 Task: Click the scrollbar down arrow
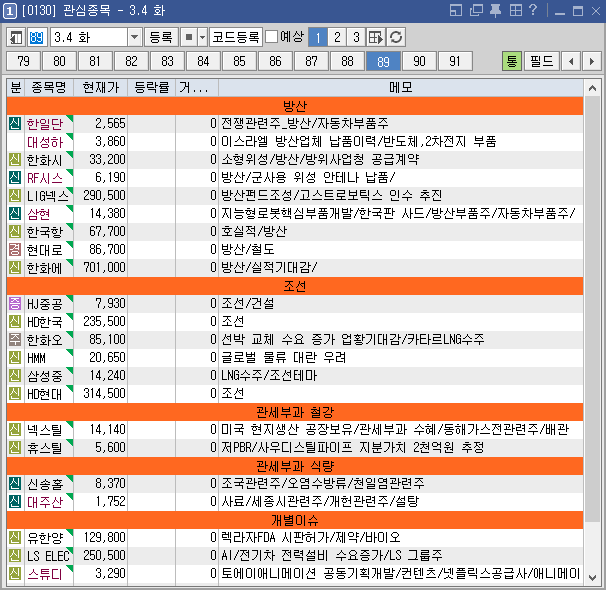(592, 578)
